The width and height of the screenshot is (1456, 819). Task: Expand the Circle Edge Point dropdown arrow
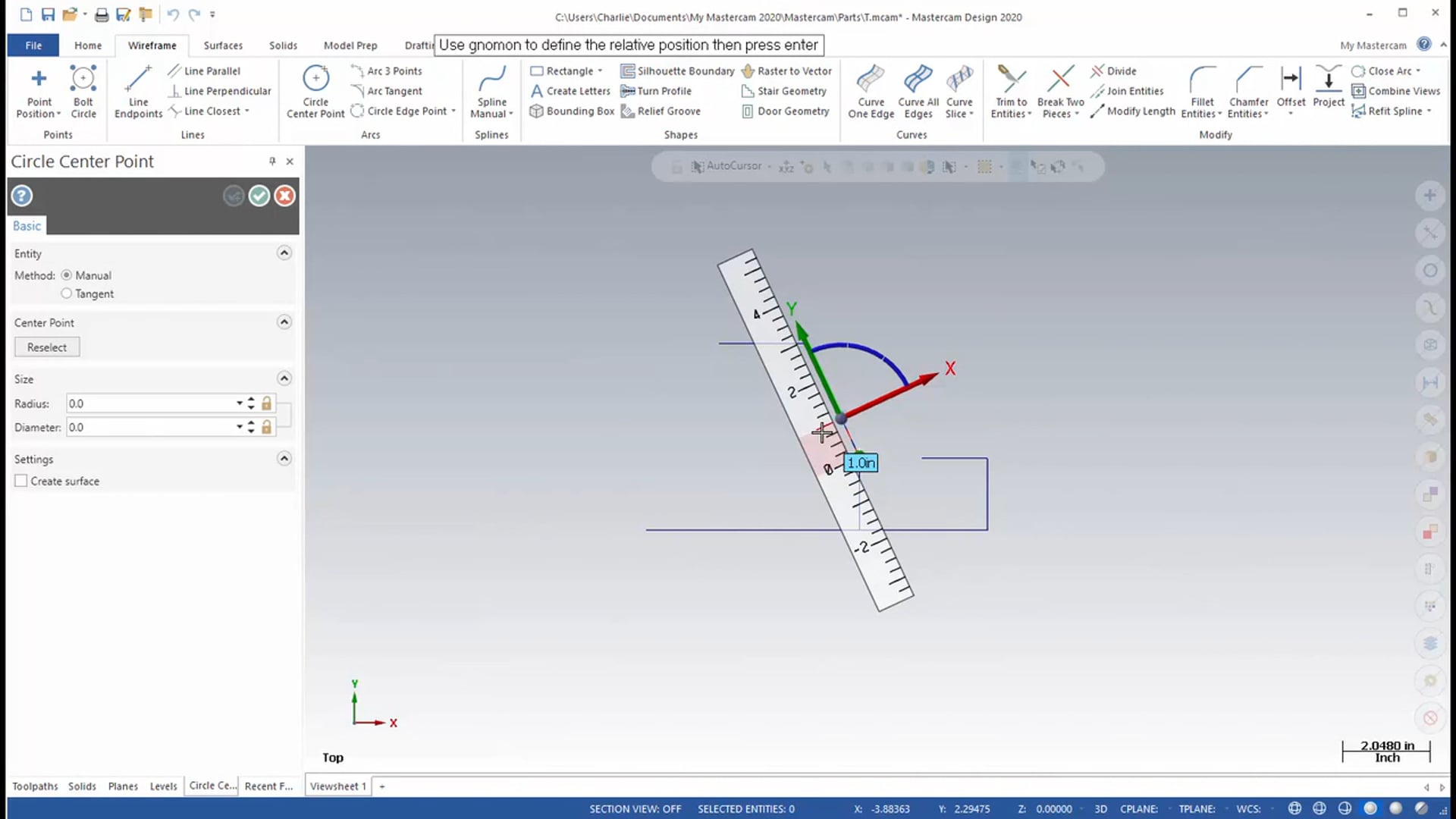tap(453, 111)
